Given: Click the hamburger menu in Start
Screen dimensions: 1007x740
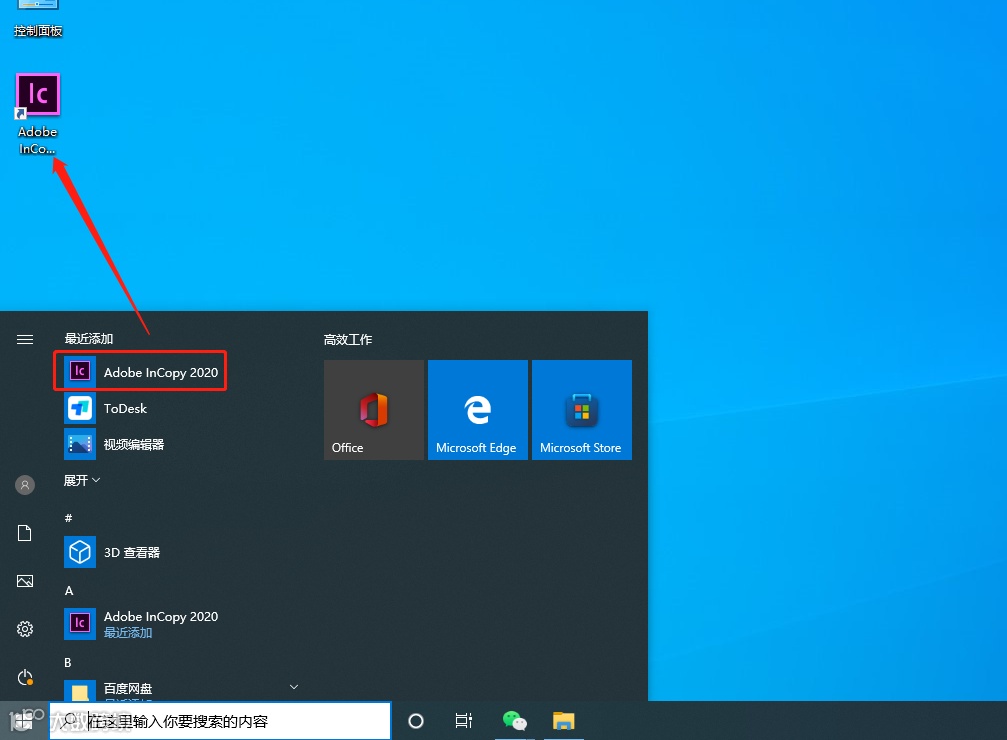Looking at the screenshot, I should point(25,339).
